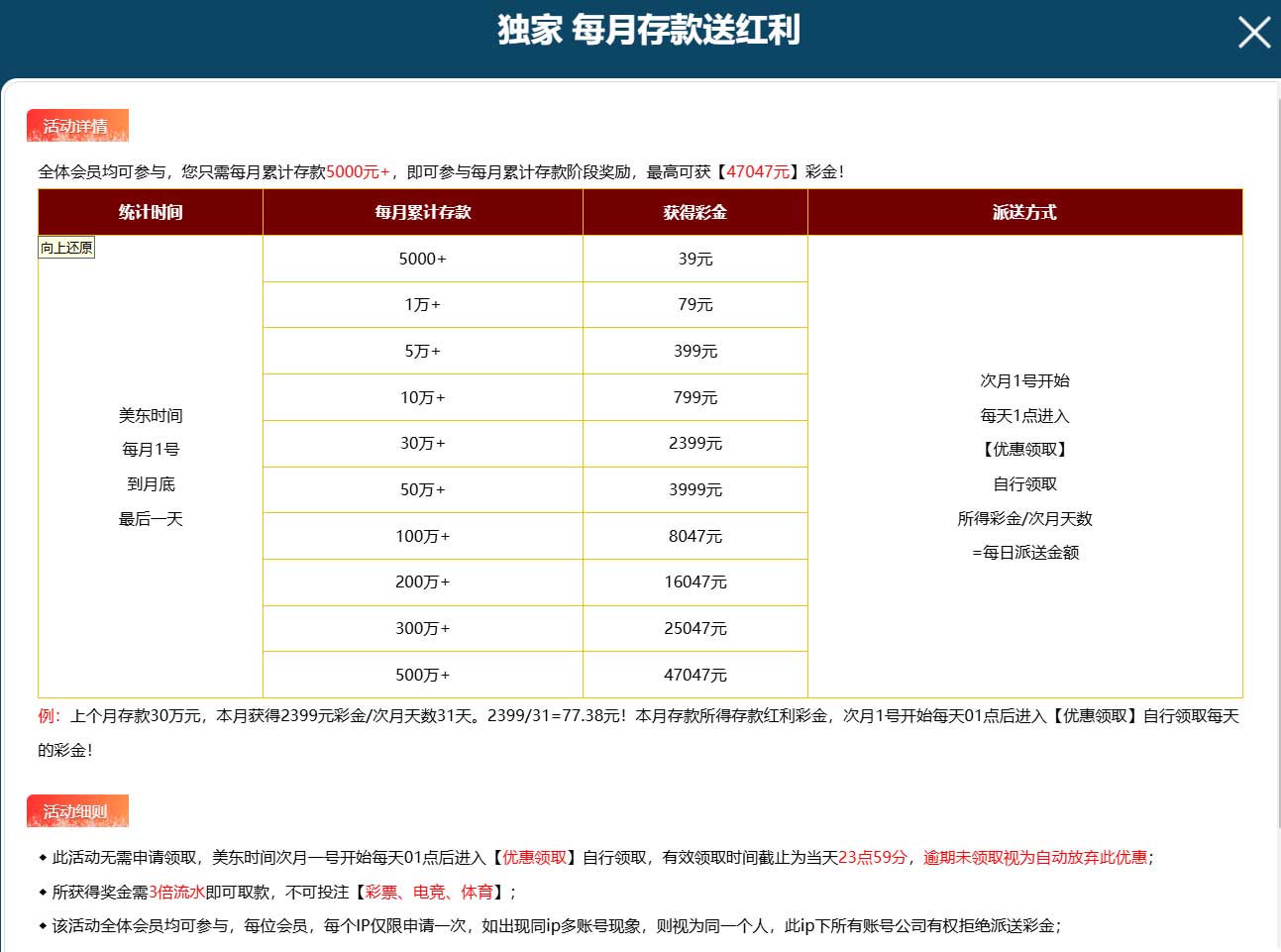Click the 【优惠领取】 text in 派送方式 column
Image resolution: width=1281 pixels, height=952 pixels.
[x=1024, y=450]
